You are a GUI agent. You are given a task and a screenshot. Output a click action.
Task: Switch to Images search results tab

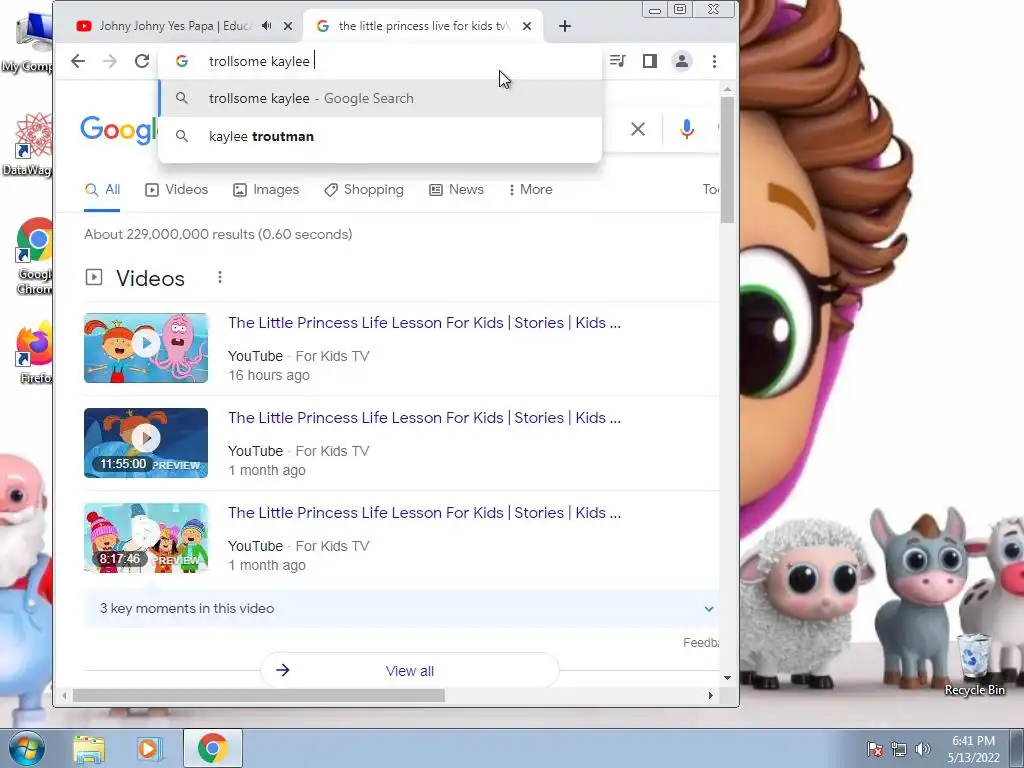pos(266,190)
